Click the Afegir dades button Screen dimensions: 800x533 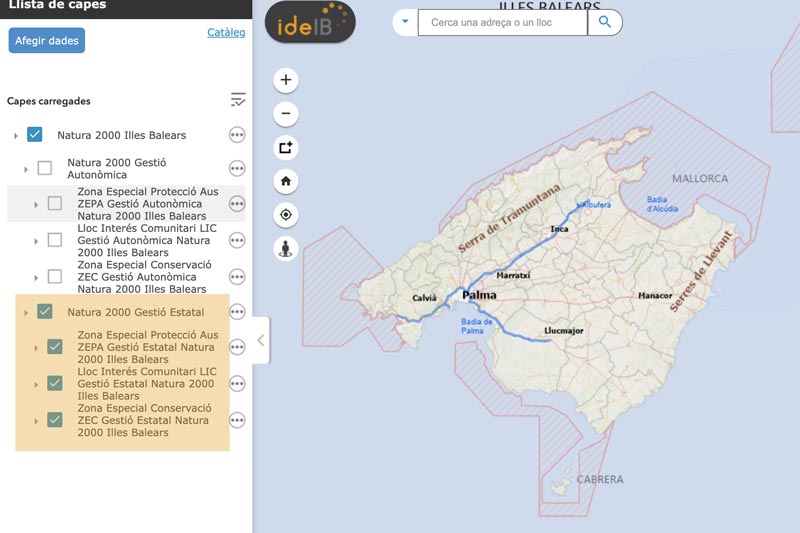[x=47, y=40]
